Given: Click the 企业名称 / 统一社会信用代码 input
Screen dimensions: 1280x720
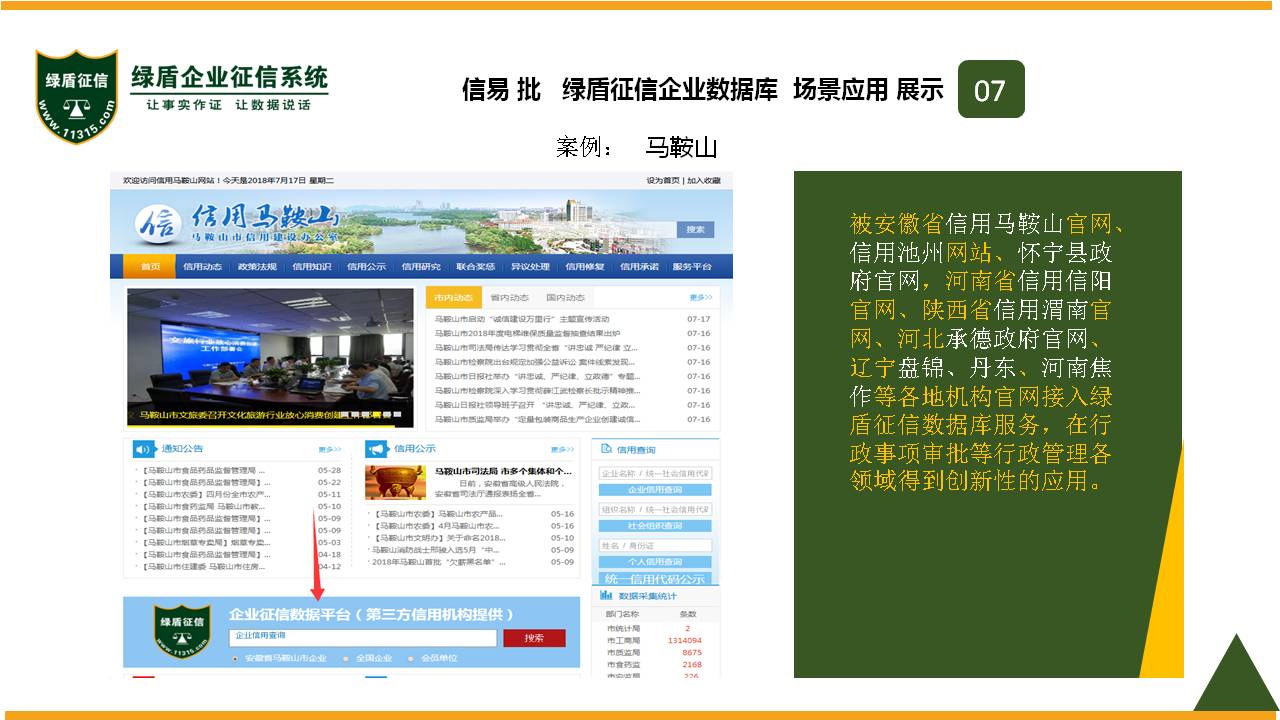Looking at the screenshot, I should pos(655,473).
